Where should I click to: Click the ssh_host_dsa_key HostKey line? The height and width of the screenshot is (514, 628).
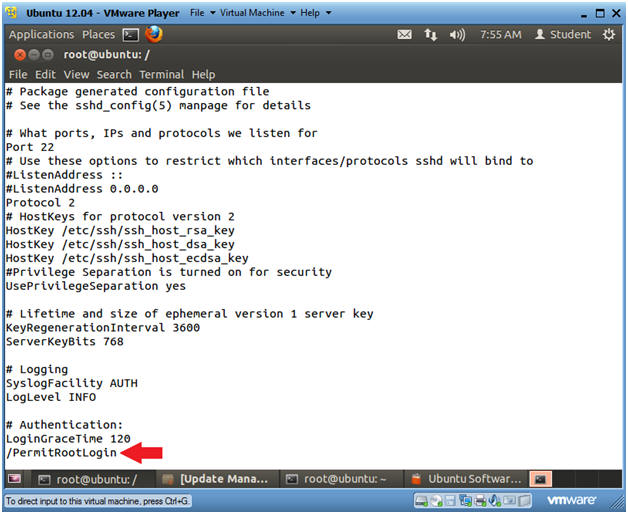[120, 245]
